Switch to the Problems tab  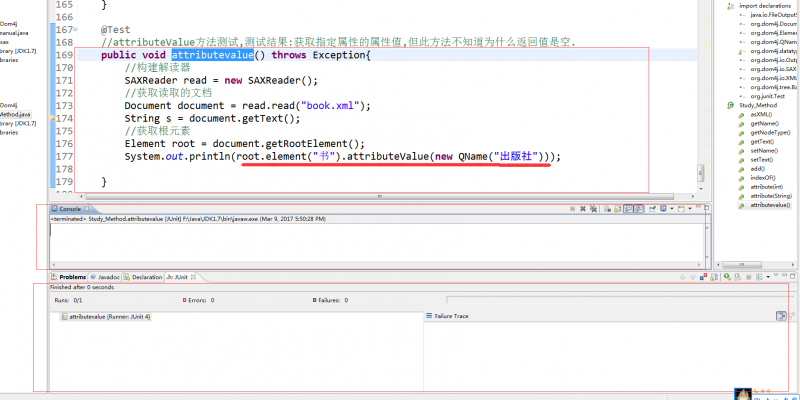[70, 277]
